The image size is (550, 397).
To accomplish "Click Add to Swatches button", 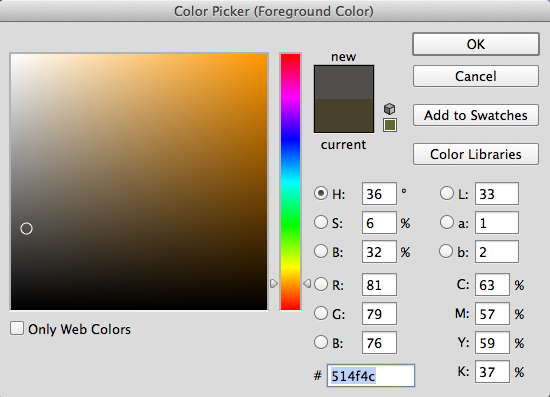I will (476, 115).
